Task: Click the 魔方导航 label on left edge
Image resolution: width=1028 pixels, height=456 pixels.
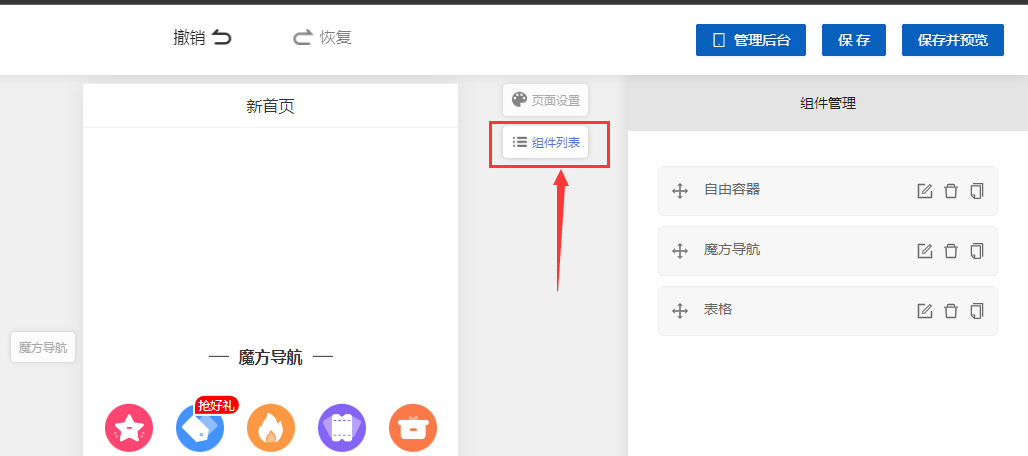Action: click(43, 348)
